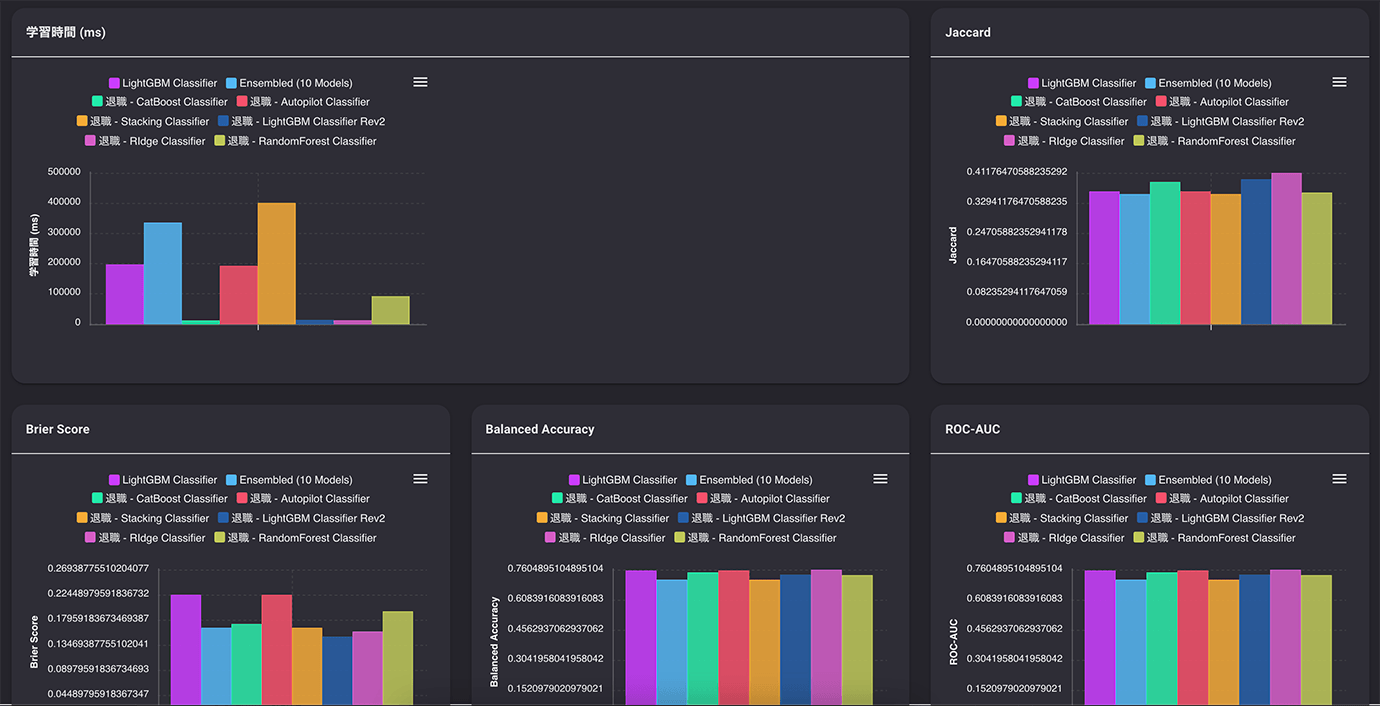Hide LightGBM Classifier Rev2 in Balanced Accuracy legend
The image size is (1380, 706).
[x=761, y=518]
